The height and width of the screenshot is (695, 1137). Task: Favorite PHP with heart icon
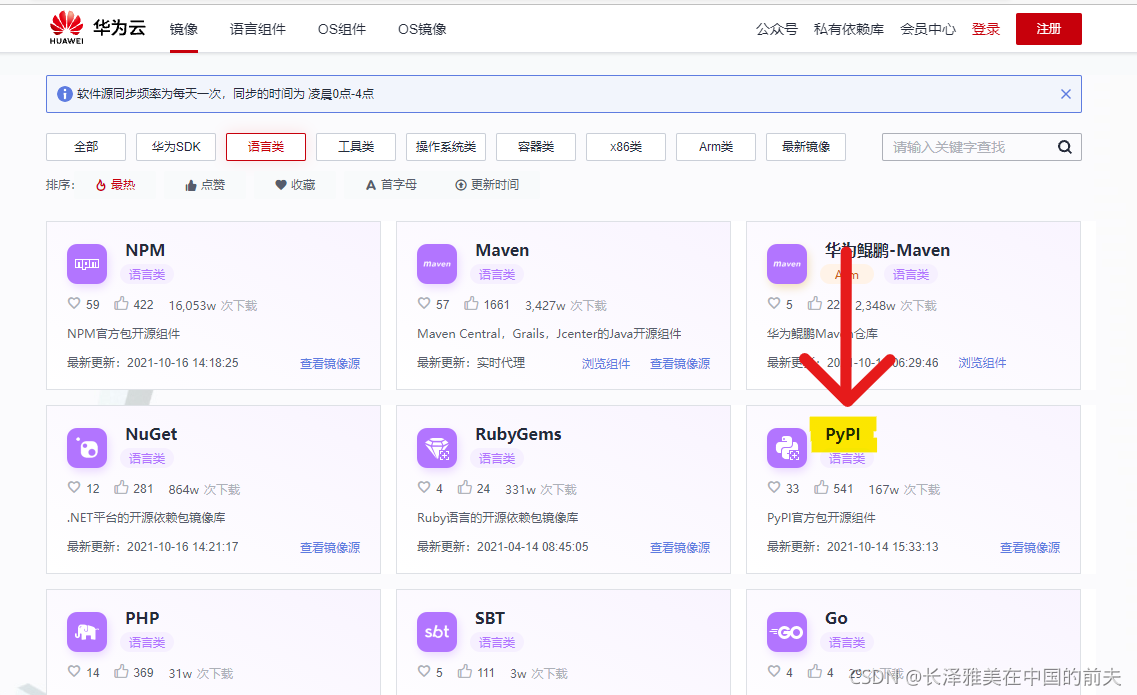(x=74, y=671)
